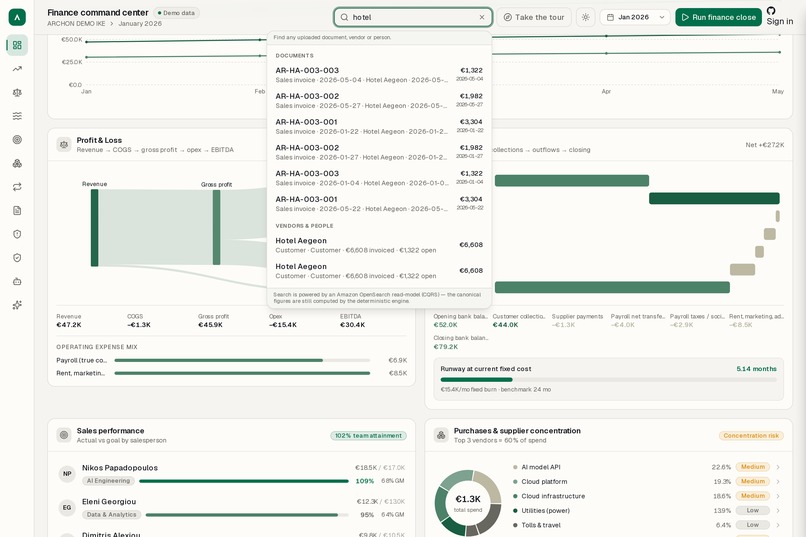Click the NP avatar for Nikos Papadopoulos
The width and height of the screenshot is (806, 537).
67,474
